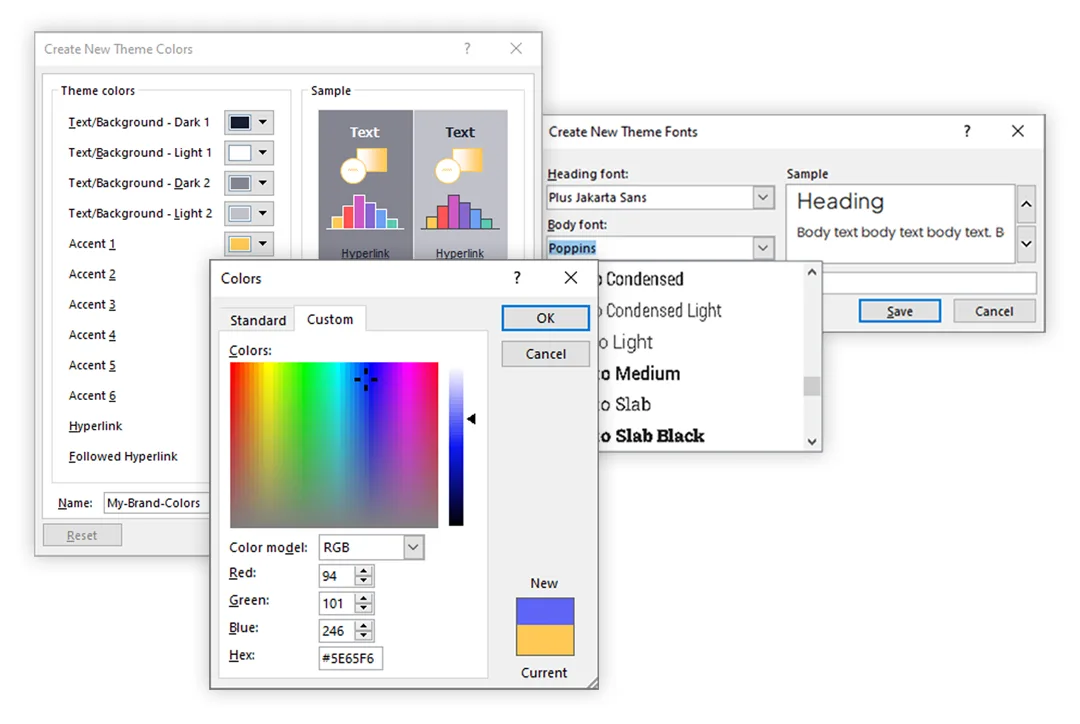The image size is (1080, 724).
Task: Select the Medium font entry
Action: [700, 373]
